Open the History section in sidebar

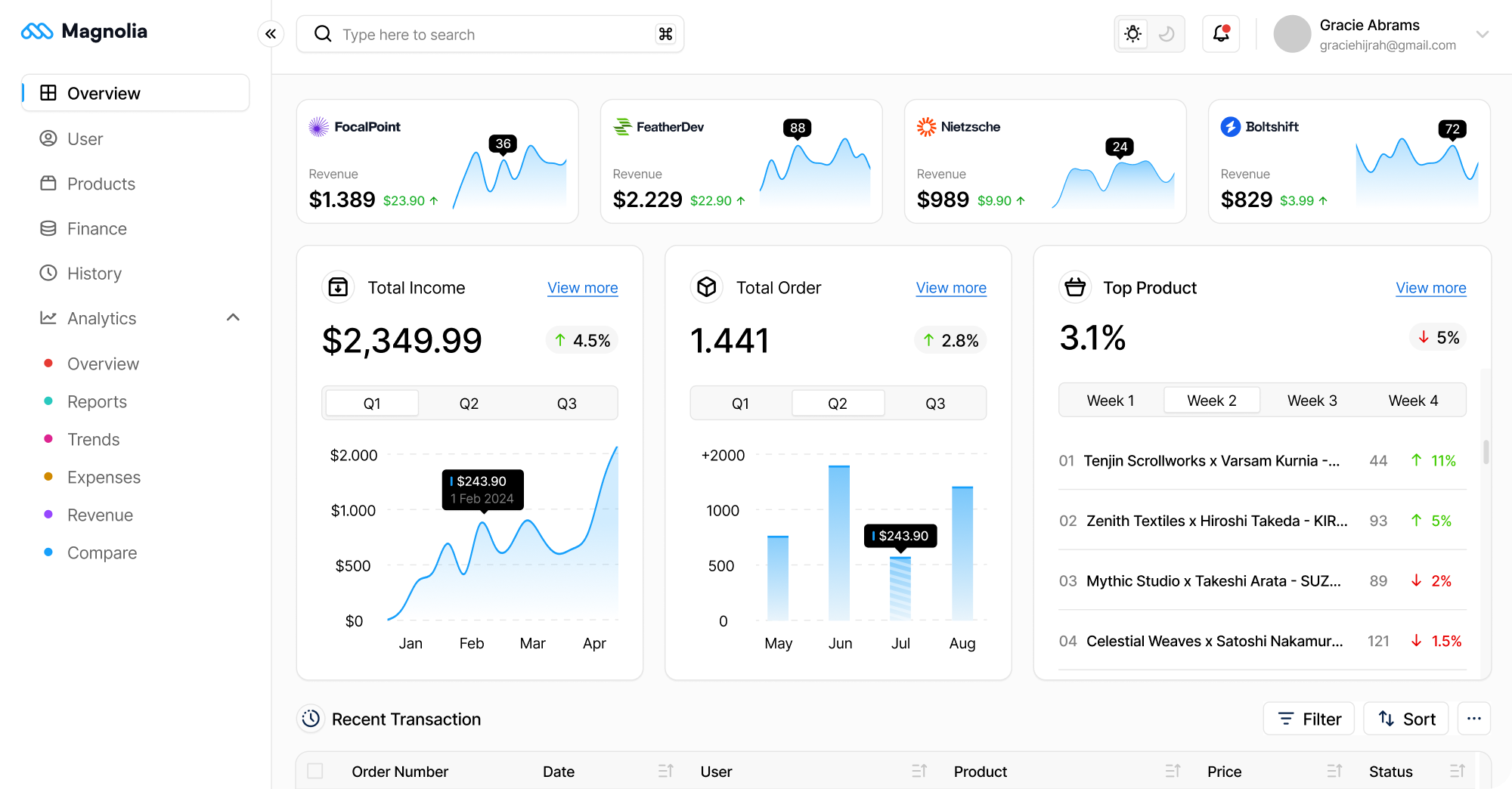click(x=94, y=273)
